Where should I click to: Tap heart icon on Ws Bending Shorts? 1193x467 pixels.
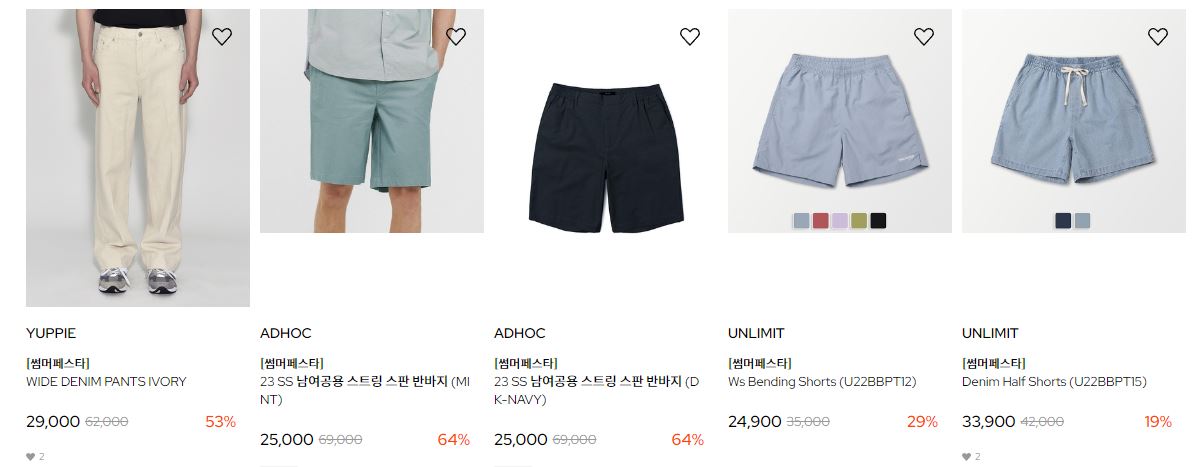924,37
